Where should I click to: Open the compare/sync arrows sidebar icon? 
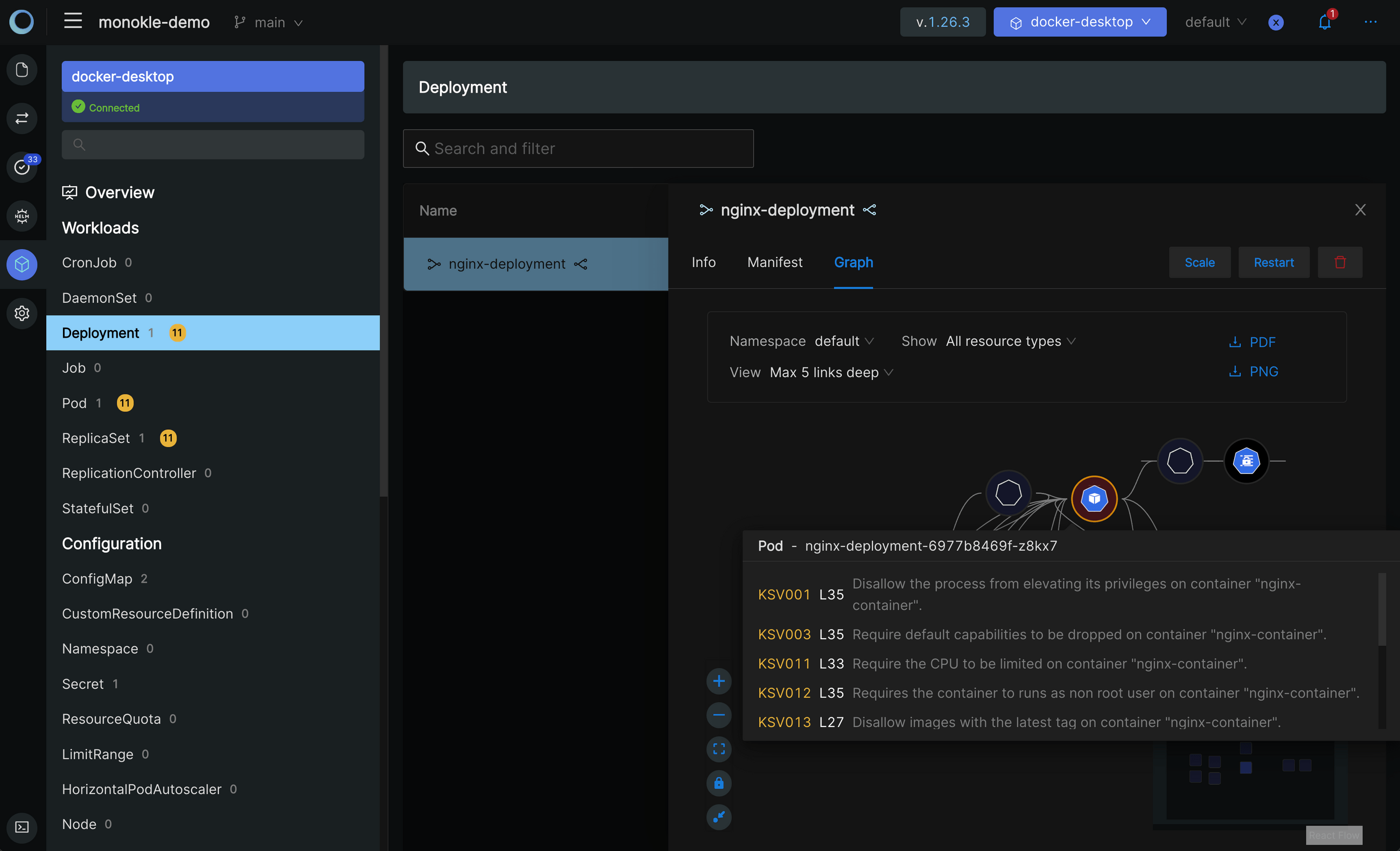coord(22,118)
